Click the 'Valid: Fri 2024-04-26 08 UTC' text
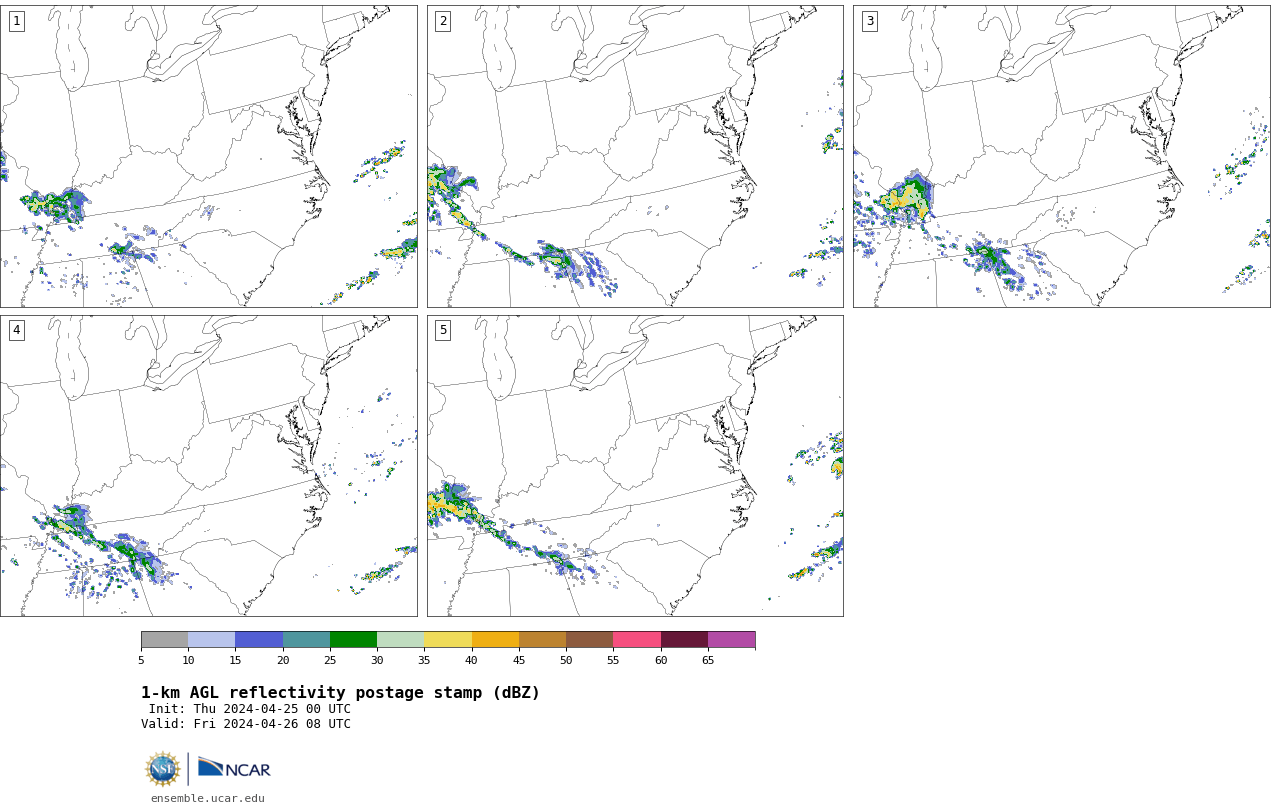This screenshot has height=809, width=1280. click(x=246, y=724)
